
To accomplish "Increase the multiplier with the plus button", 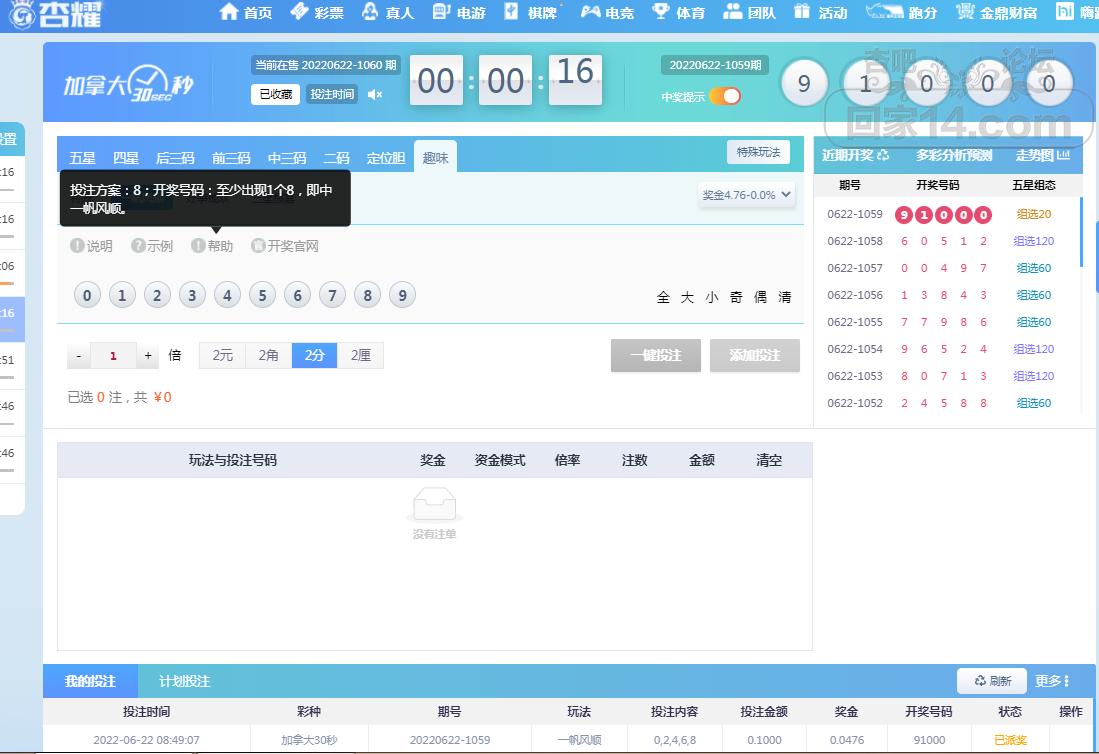I will (x=148, y=355).
